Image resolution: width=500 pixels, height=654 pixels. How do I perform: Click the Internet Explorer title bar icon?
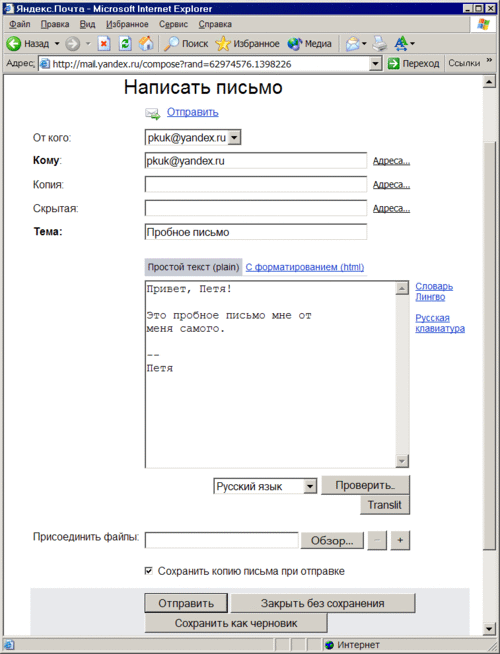tap(8, 8)
